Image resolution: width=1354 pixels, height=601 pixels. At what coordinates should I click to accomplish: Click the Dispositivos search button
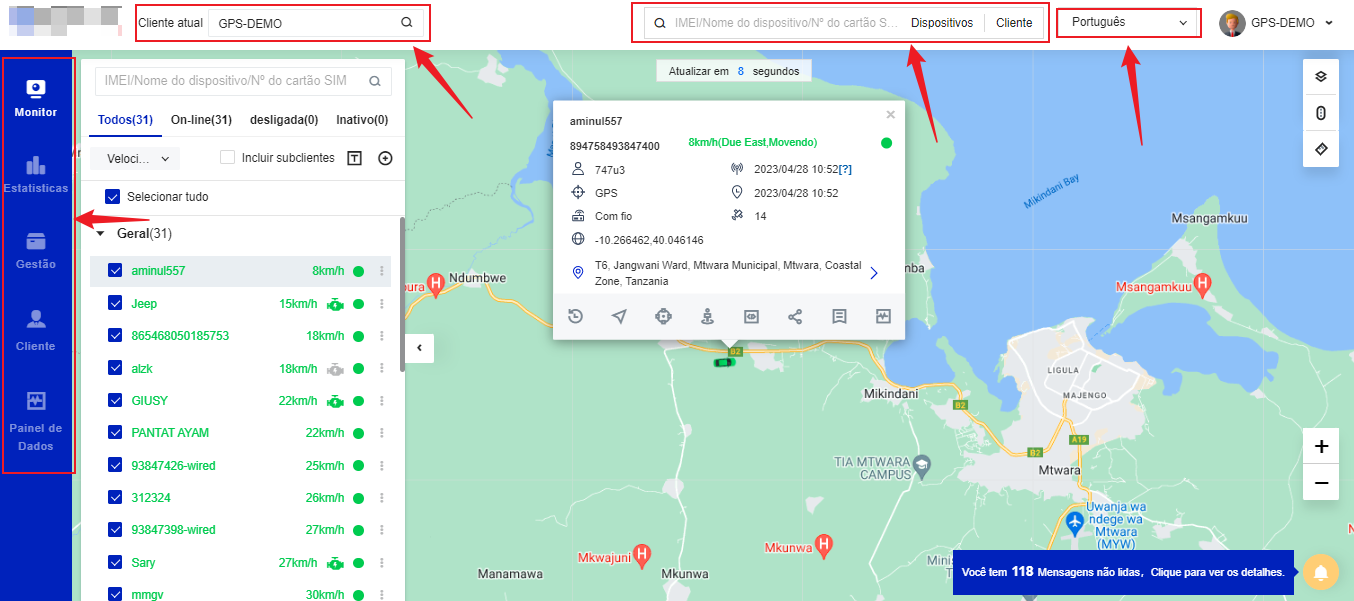[x=941, y=23]
